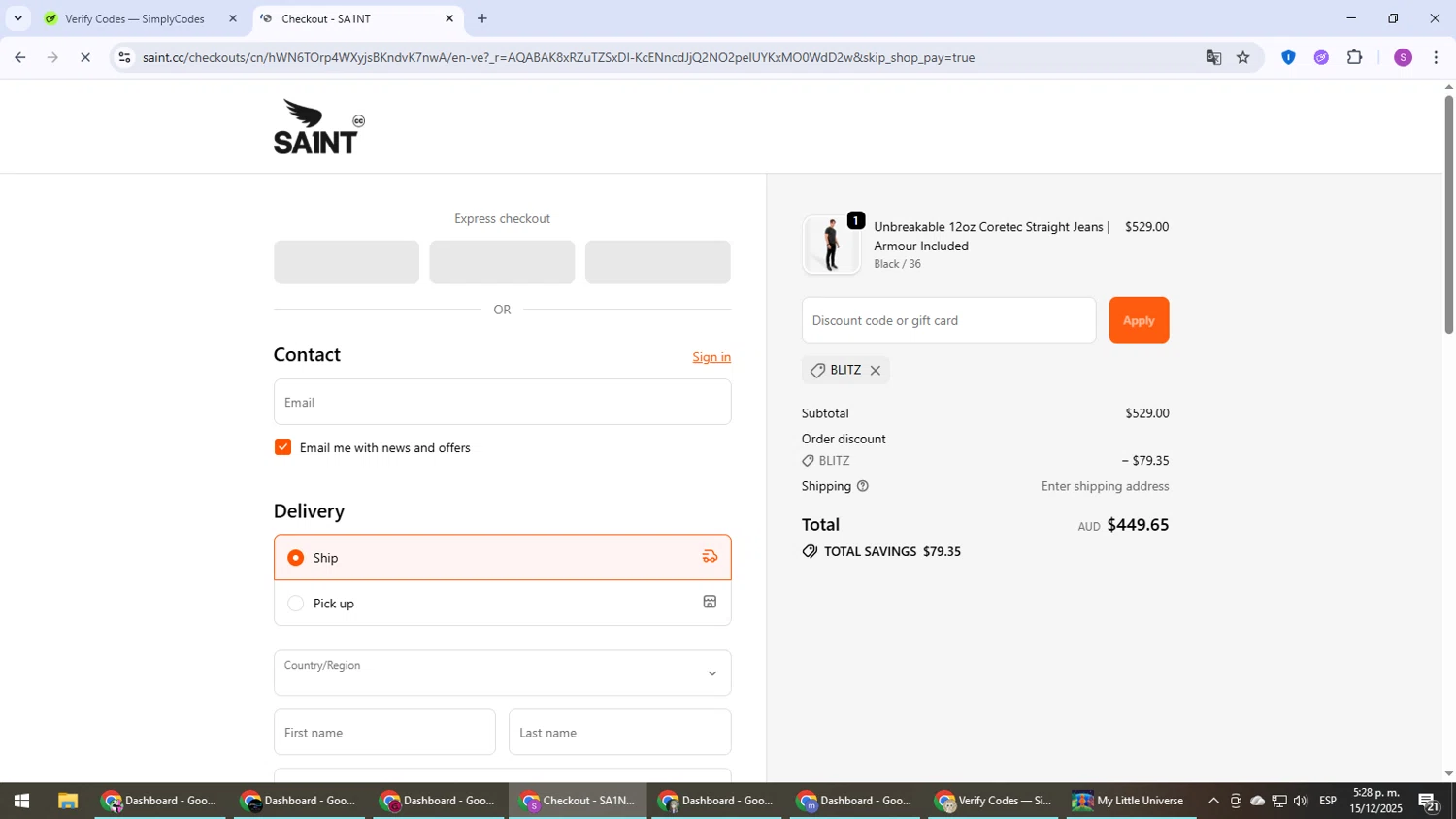Click the browser address bar URL
1456x819 pixels.
click(558, 57)
